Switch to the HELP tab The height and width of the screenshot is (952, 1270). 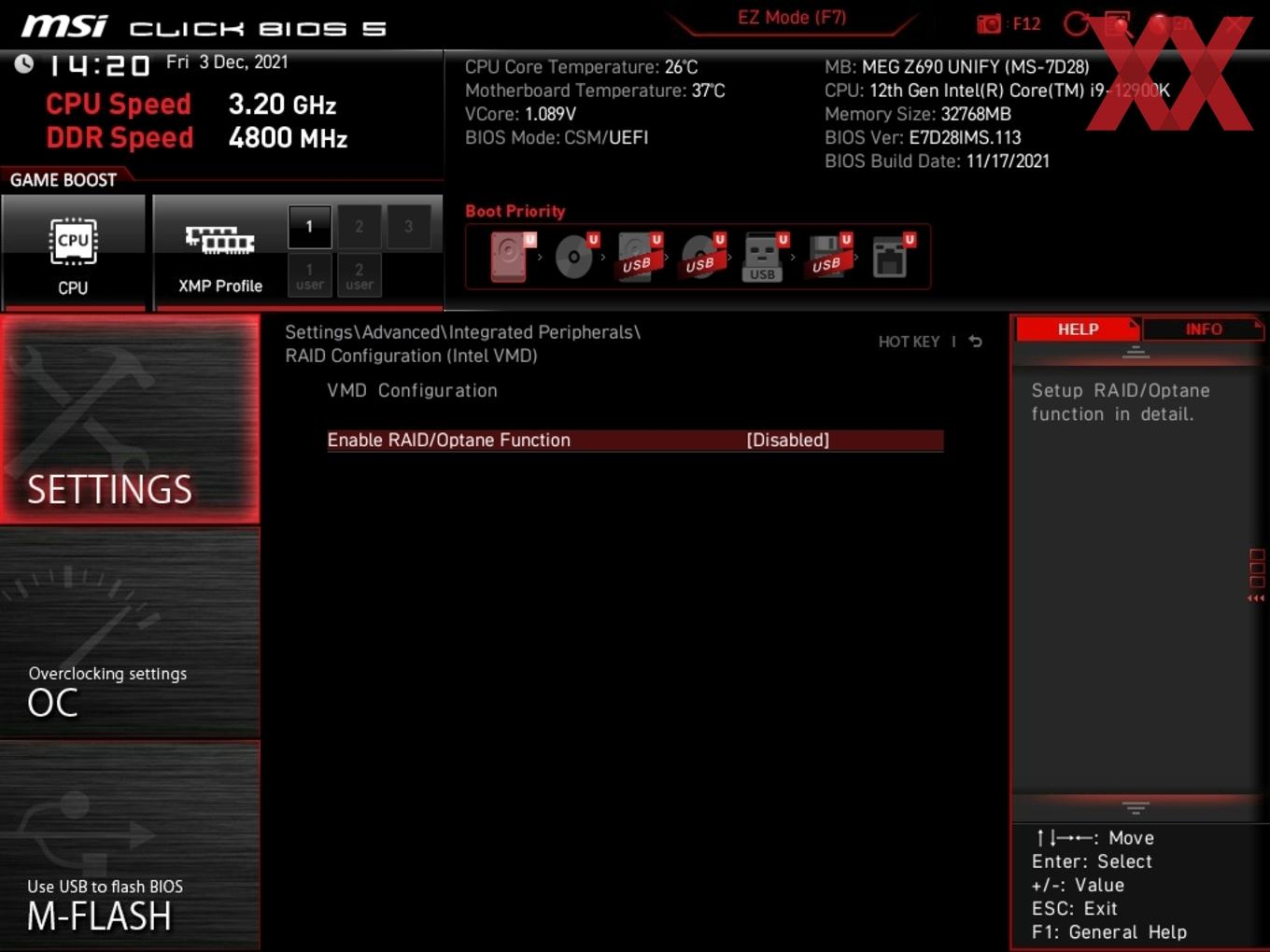[1078, 329]
